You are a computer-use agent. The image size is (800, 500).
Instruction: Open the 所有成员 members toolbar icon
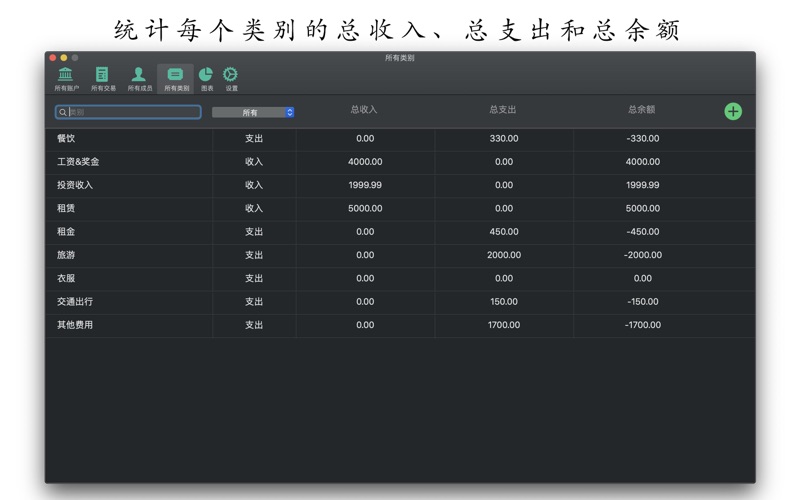(139, 79)
